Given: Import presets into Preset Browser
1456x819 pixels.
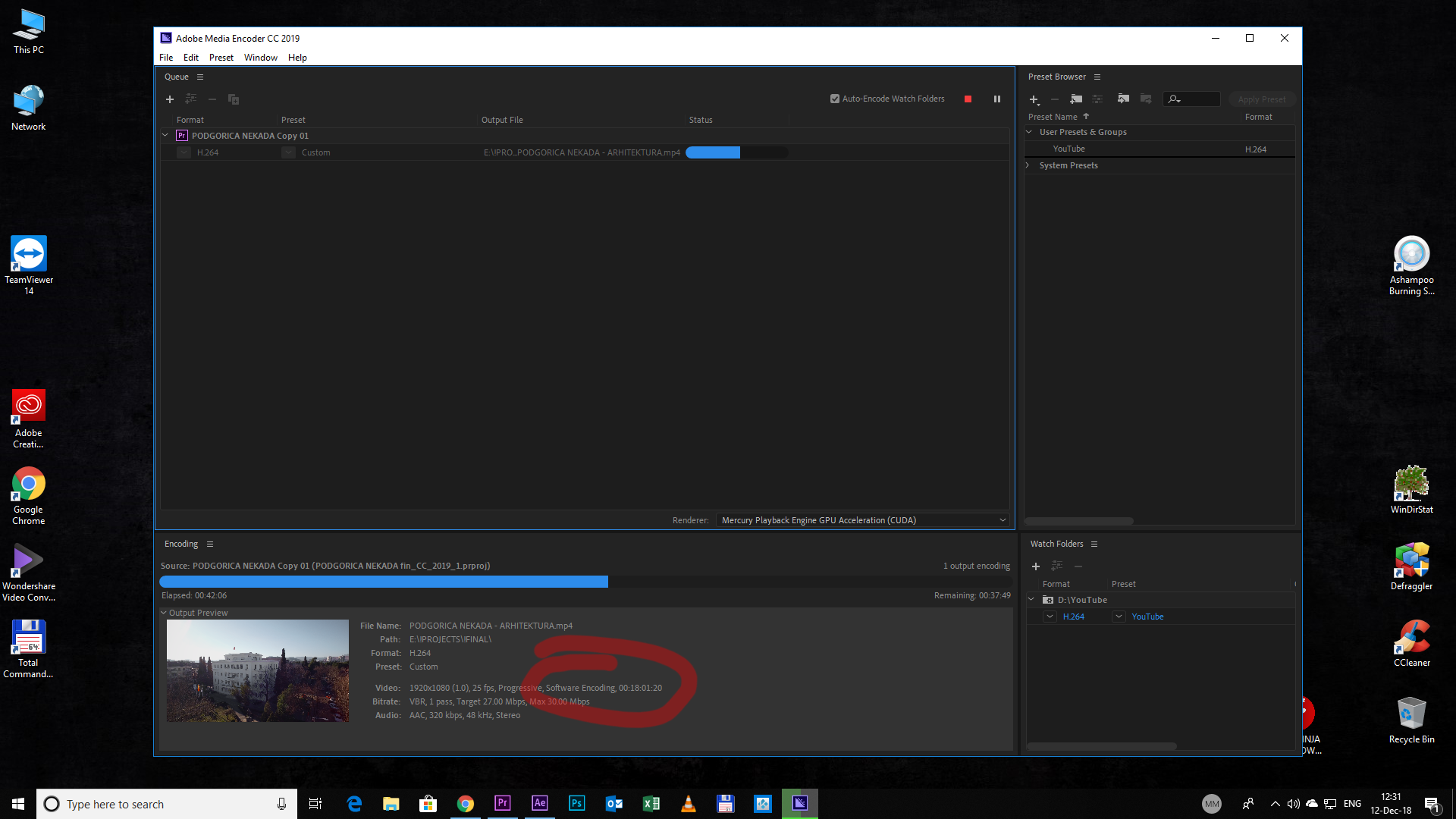Looking at the screenshot, I should click(1123, 99).
